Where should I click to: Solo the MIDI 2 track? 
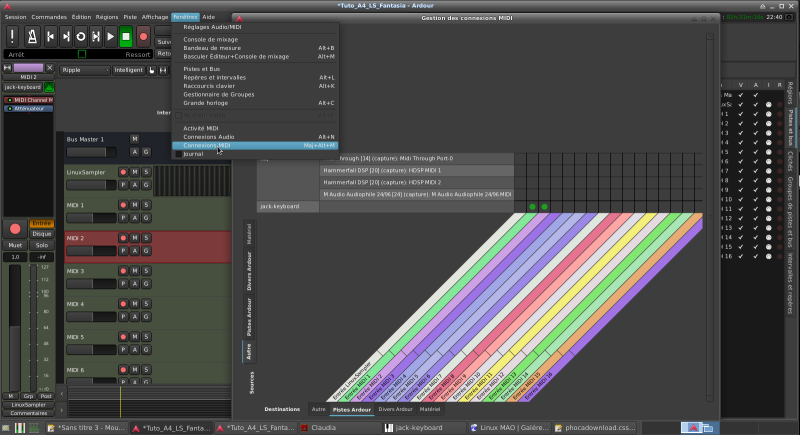(x=146, y=238)
